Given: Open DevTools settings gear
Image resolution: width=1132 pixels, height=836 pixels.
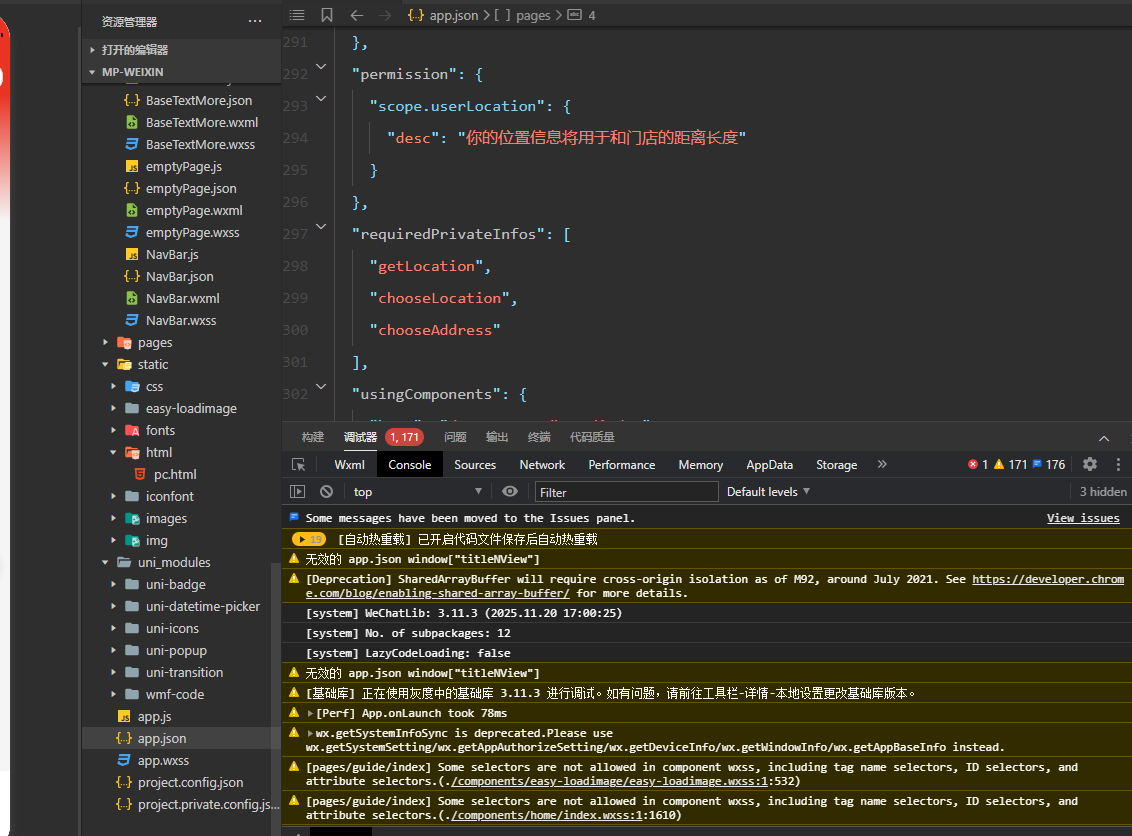Looking at the screenshot, I should click(1090, 464).
